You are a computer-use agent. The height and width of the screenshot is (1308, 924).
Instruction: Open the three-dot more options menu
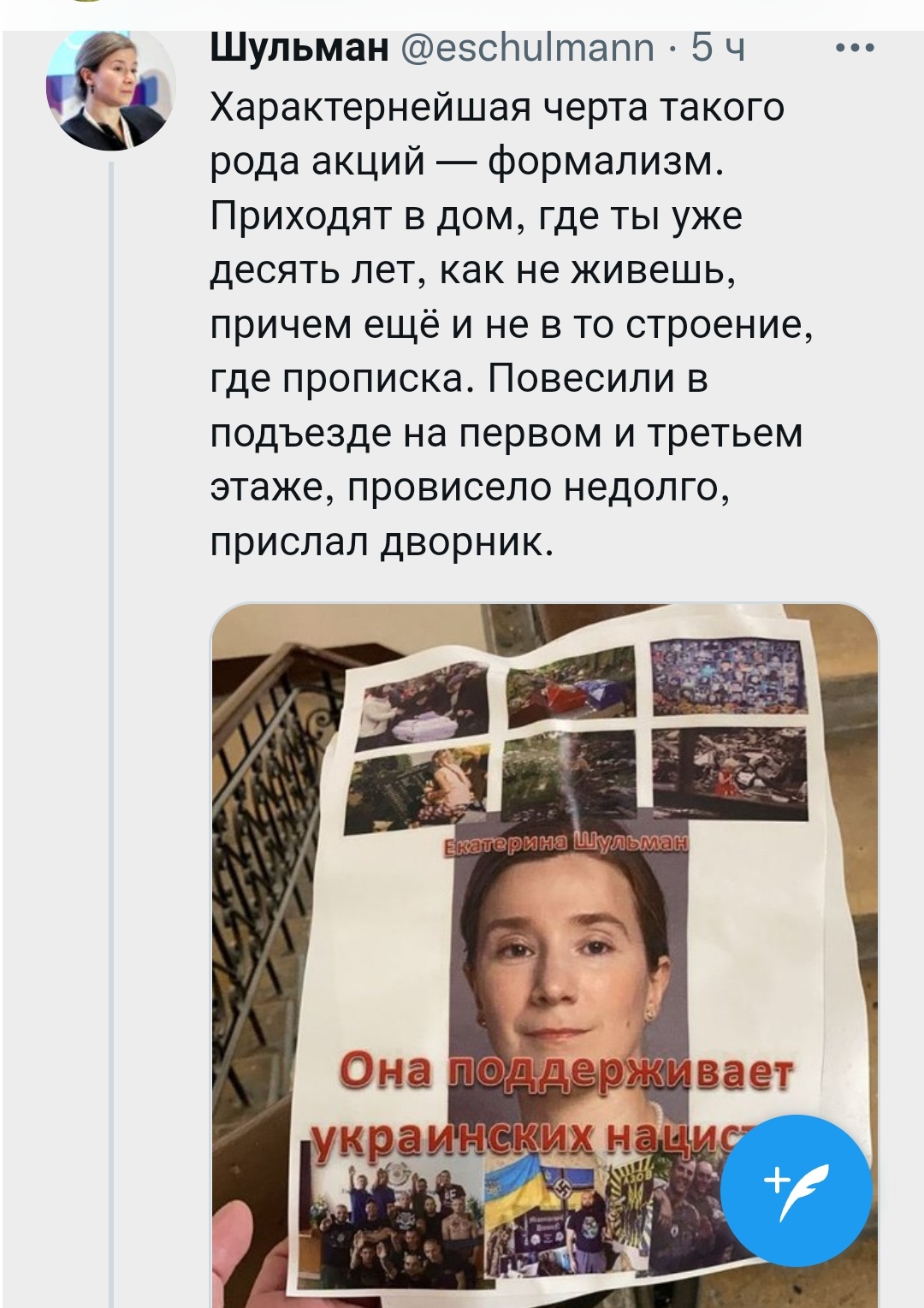coord(855,48)
